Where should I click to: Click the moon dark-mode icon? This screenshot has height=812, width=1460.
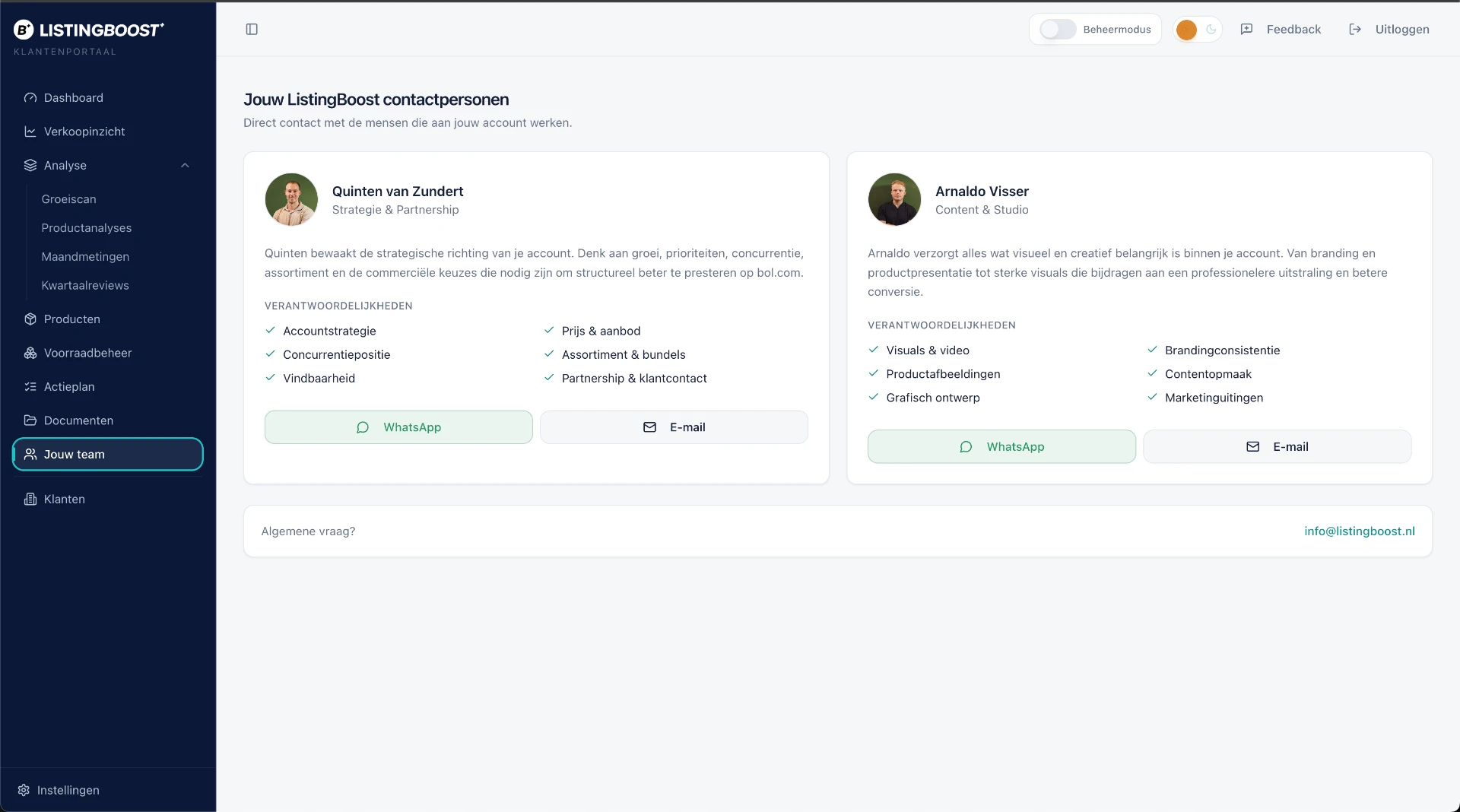pyautogui.click(x=1211, y=29)
